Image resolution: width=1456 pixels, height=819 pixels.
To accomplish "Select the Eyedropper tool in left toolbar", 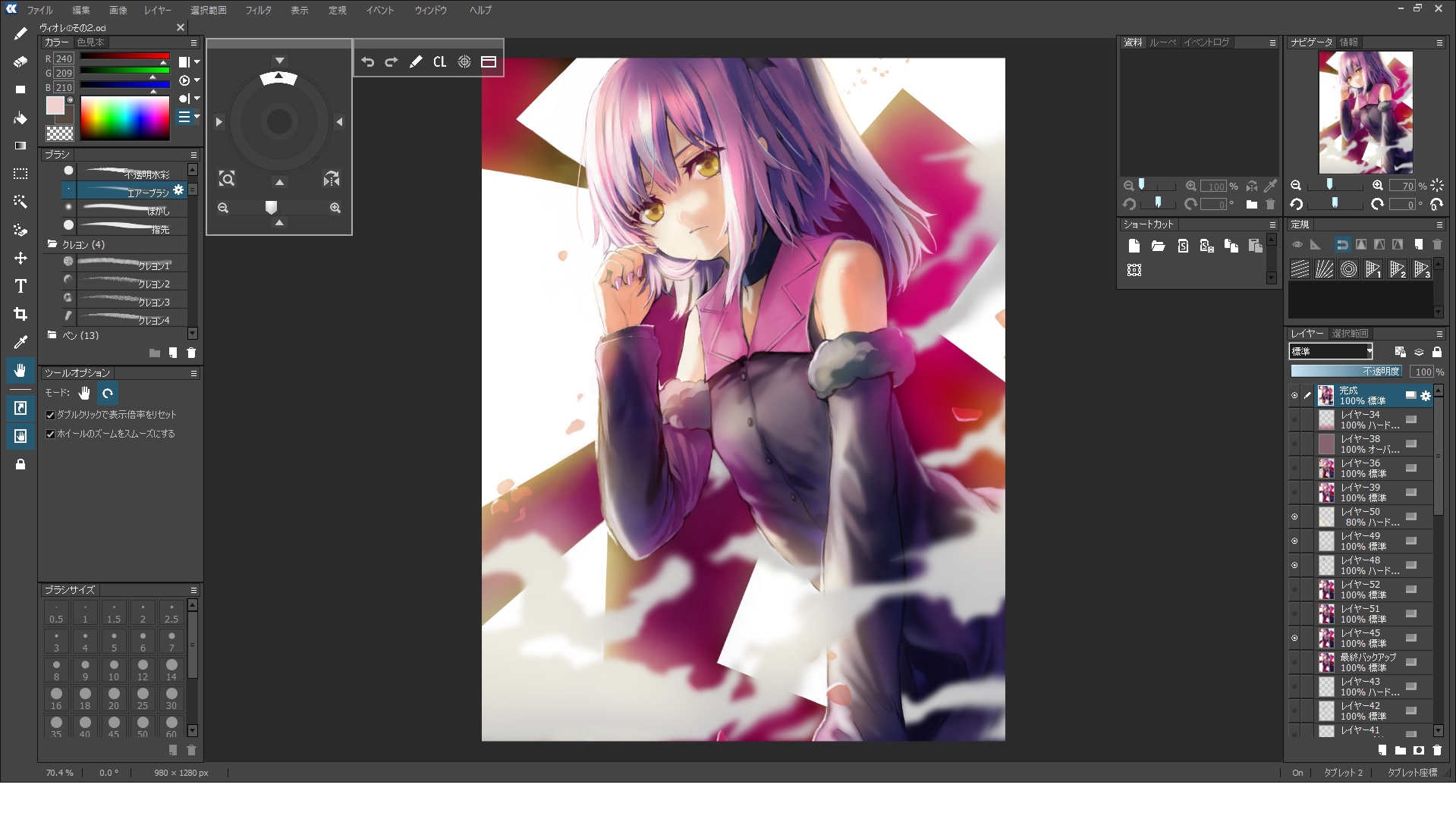I will pyautogui.click(x=20, y=342).
